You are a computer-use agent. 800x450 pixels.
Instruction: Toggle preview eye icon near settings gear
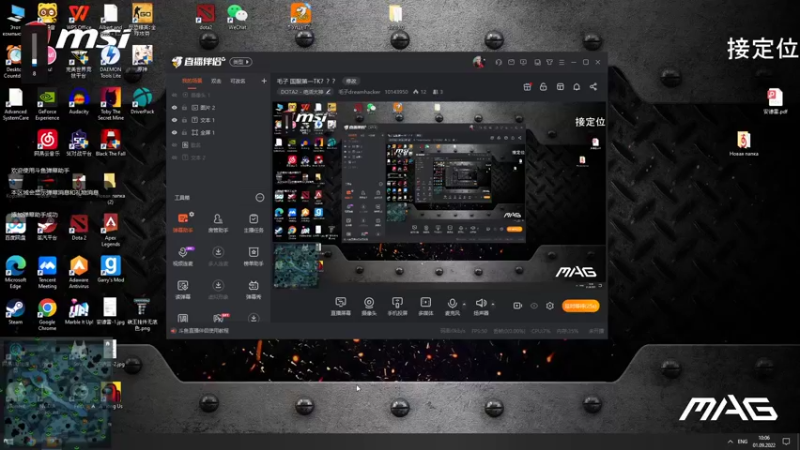tap(534, 306)
